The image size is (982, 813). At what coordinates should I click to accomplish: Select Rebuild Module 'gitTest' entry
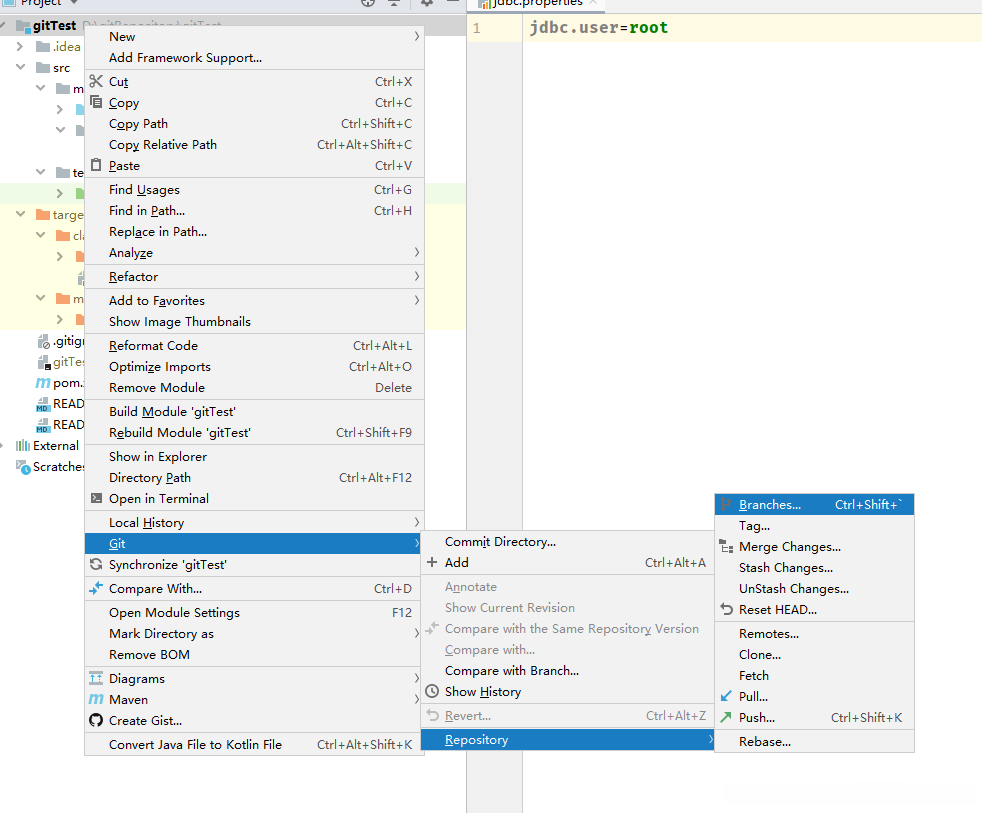(x=254, y=432)
